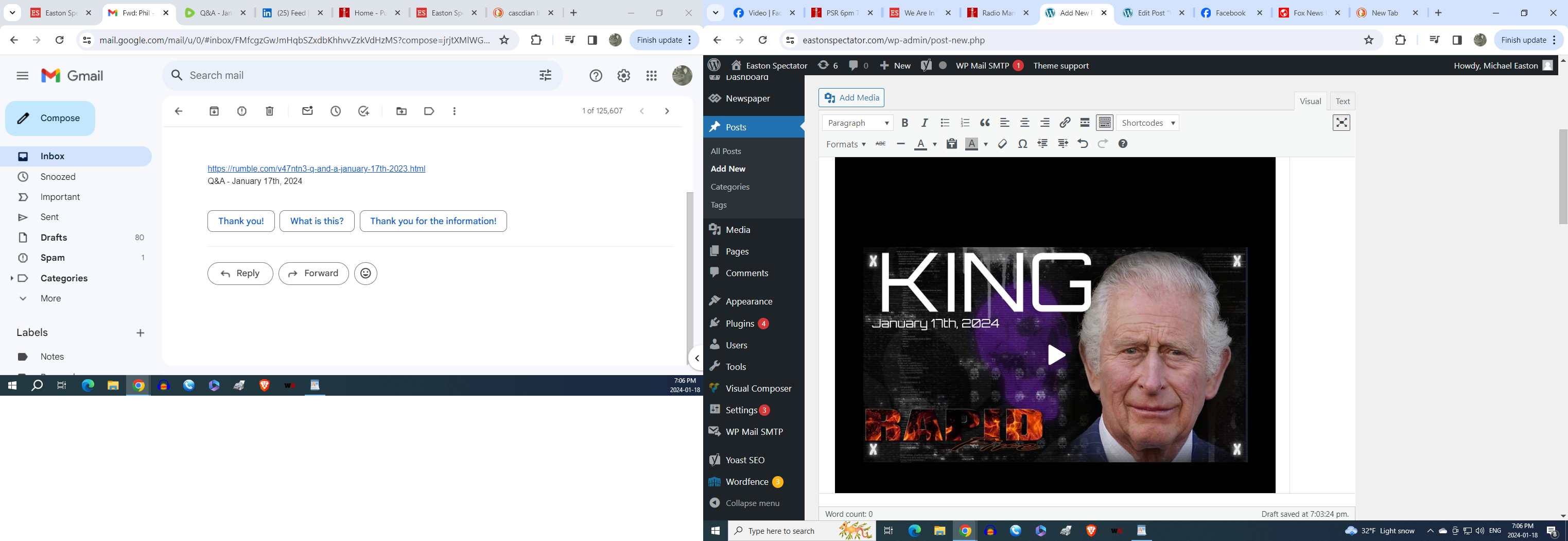This screenshot has height=541, width=1568.
Task: Report the email as spam
Action: (241, 111)
